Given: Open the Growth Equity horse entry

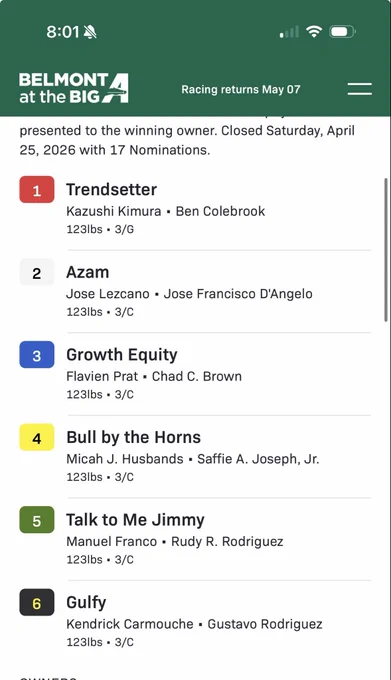Looking at the screenshot, I should [x=195, y=374].
